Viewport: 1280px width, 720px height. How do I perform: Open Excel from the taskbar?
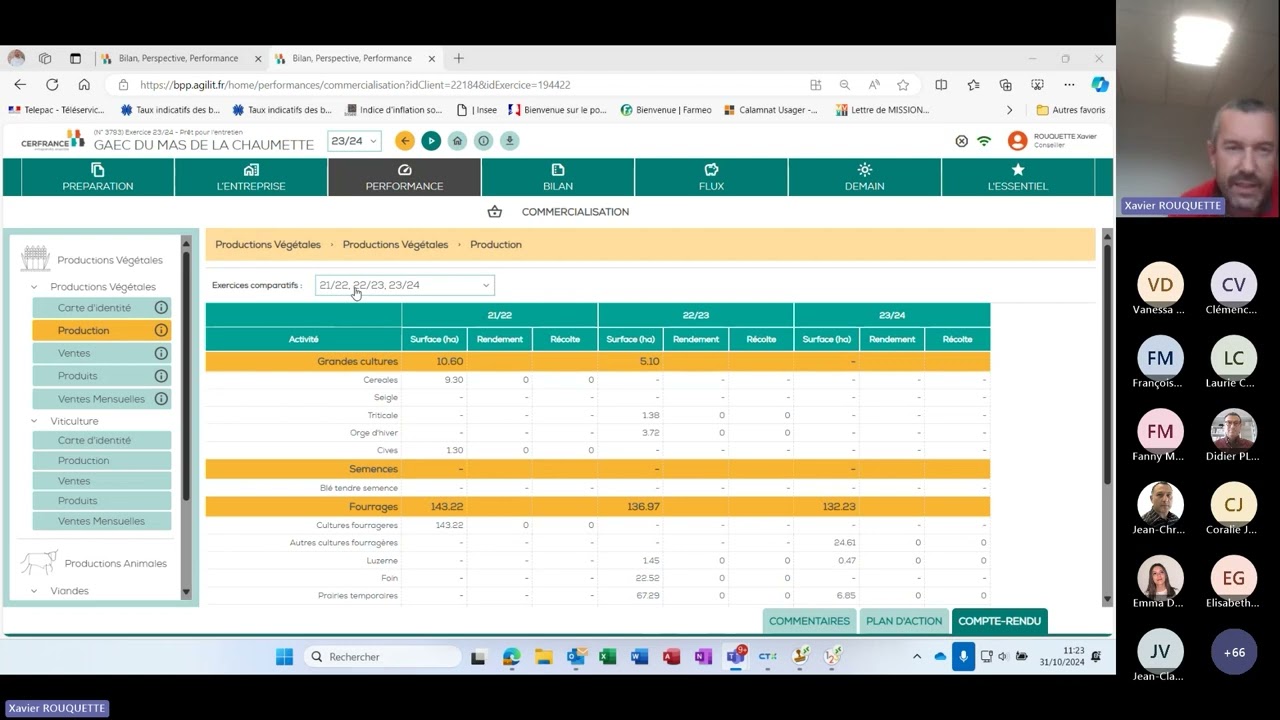pyautogui.click(x=607, y=657)
